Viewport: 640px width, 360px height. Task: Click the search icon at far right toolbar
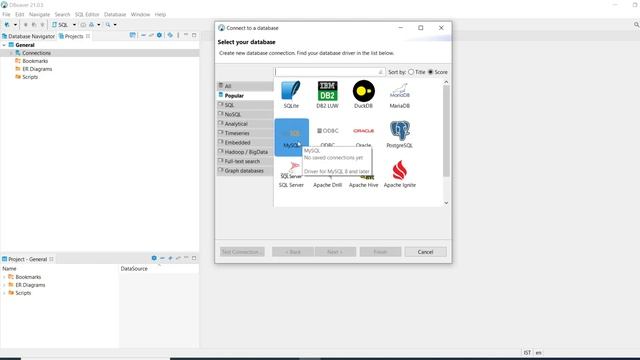click(x=636, y=25)
